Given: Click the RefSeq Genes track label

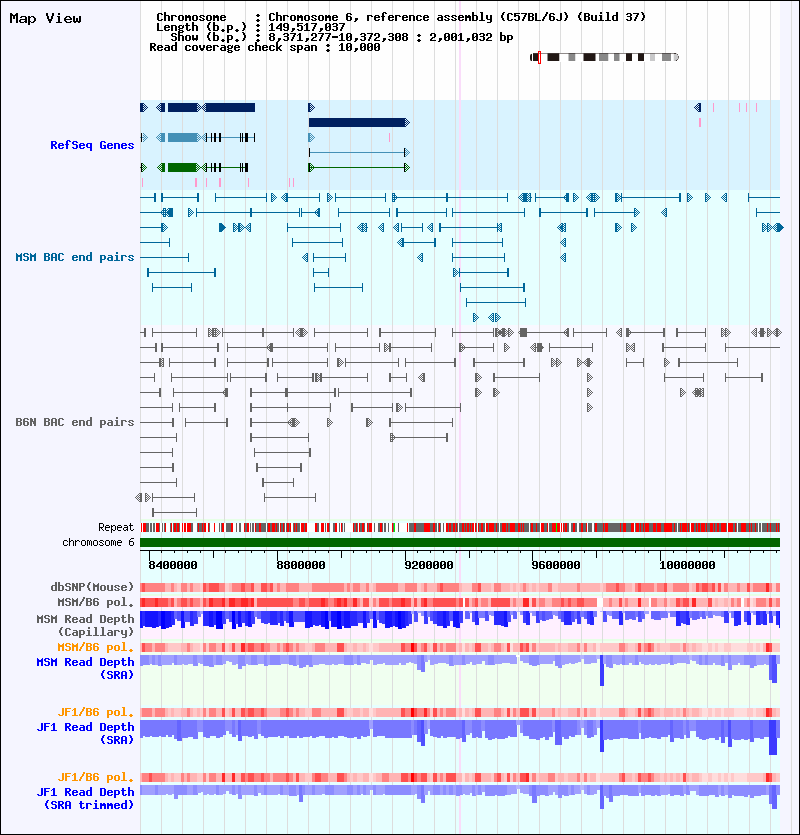Looking at the screenshot, I should click(x=92, y=145).
